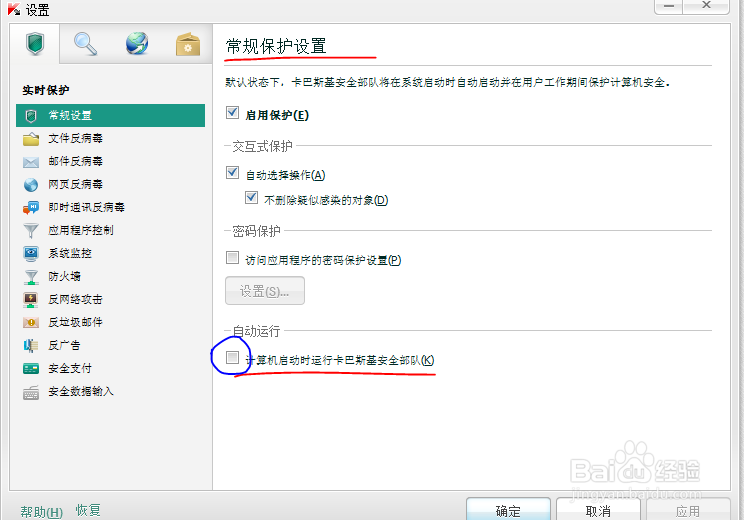Click the chat bubble icon for 即时通讯反病毒
The width and height of the screenshot is (744, 520).
[31, 208]
